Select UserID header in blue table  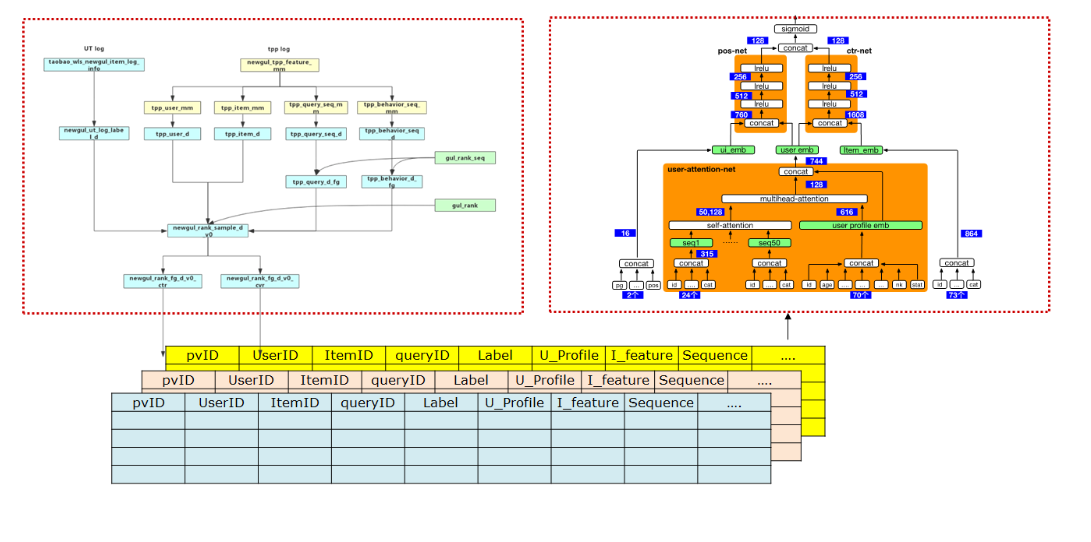pos(221,403)
